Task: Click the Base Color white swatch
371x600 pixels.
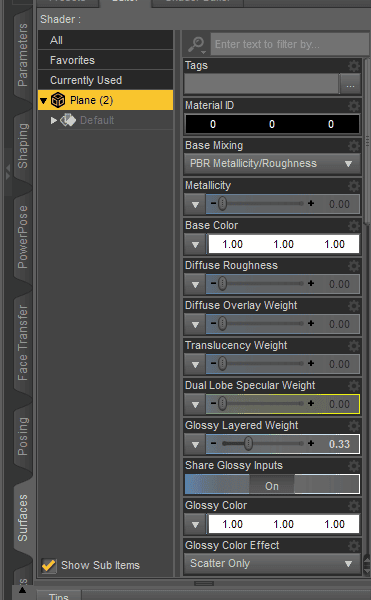Action: click(283, 245)
